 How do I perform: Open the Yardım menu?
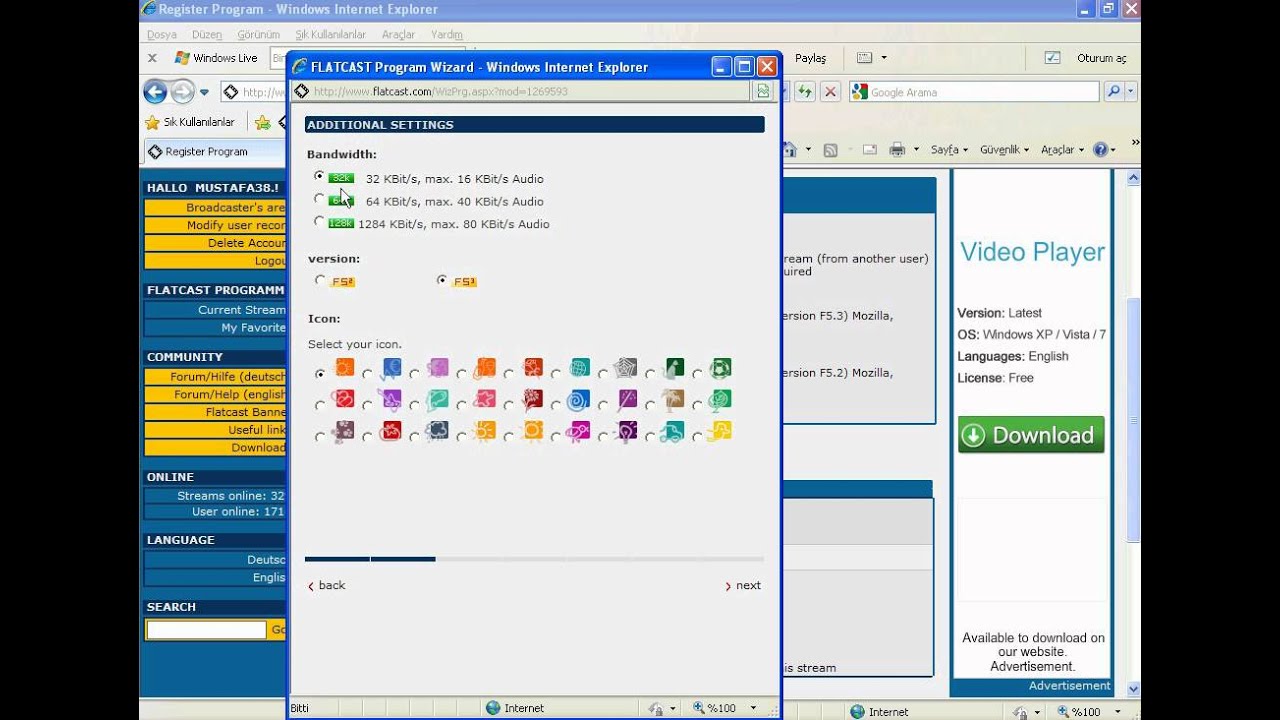(447, 34)
